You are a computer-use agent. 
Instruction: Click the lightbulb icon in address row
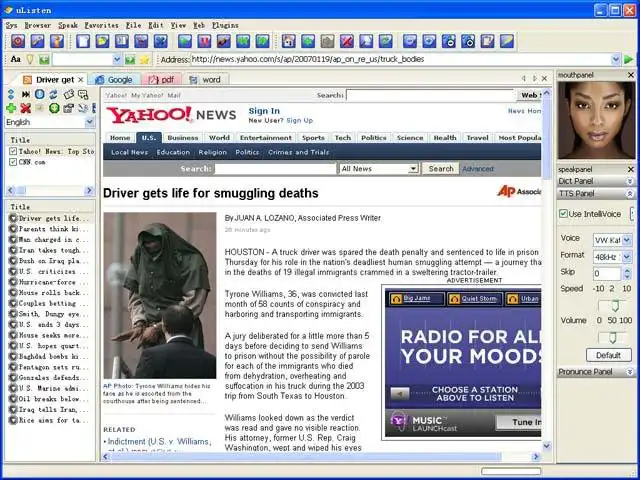pyautogui.click(x=30, y=60)
